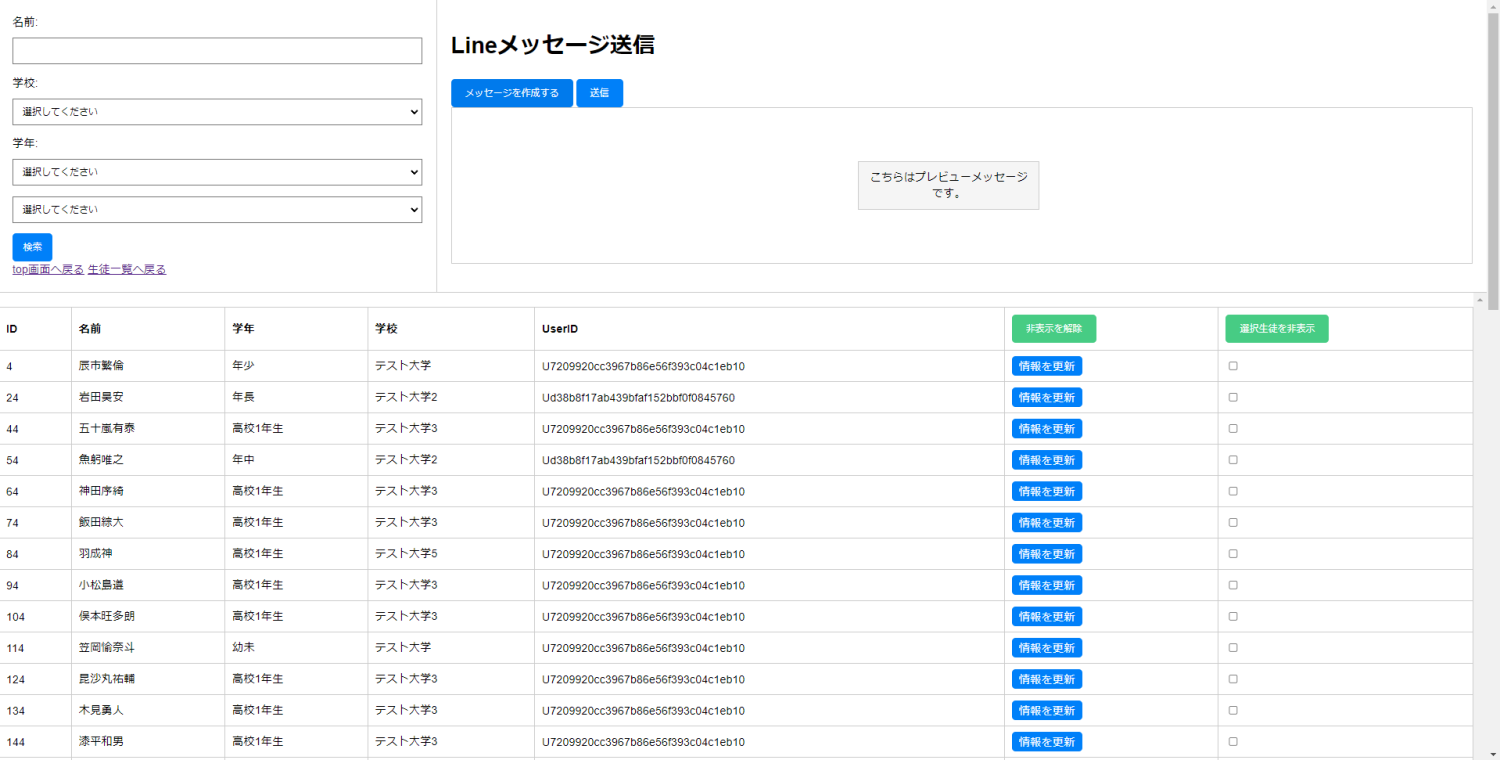This screenshot has height=760, width=1500.
Task: Check the box for student ID 84
Action: (1233, 554)
